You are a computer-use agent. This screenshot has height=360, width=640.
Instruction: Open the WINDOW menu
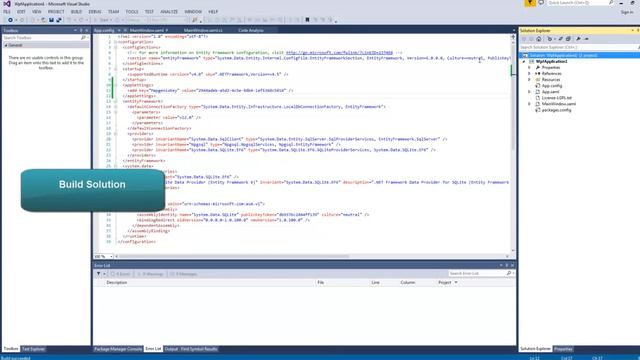pos(193,12)
